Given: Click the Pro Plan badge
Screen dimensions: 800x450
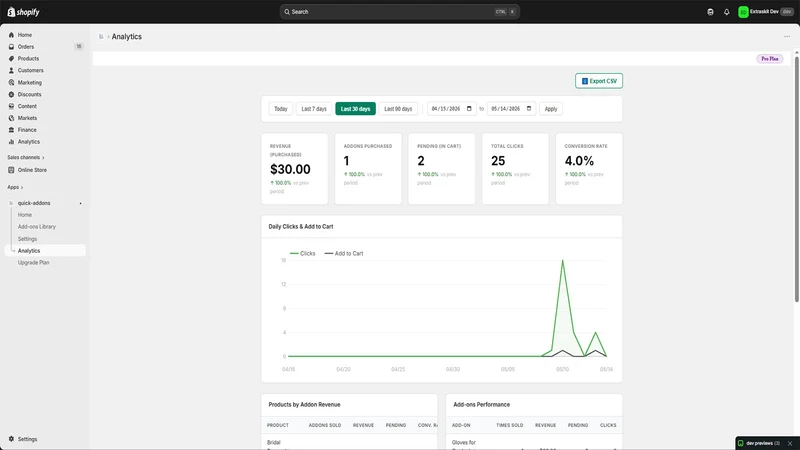Looking at the screenshot, I should click(x=769, y=59).
